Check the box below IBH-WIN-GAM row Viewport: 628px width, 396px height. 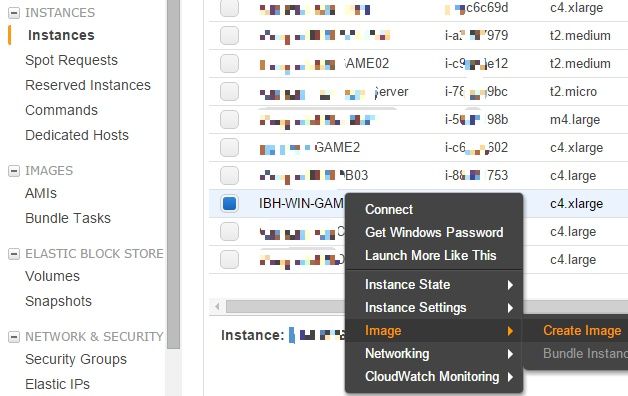tap(229, 231)
